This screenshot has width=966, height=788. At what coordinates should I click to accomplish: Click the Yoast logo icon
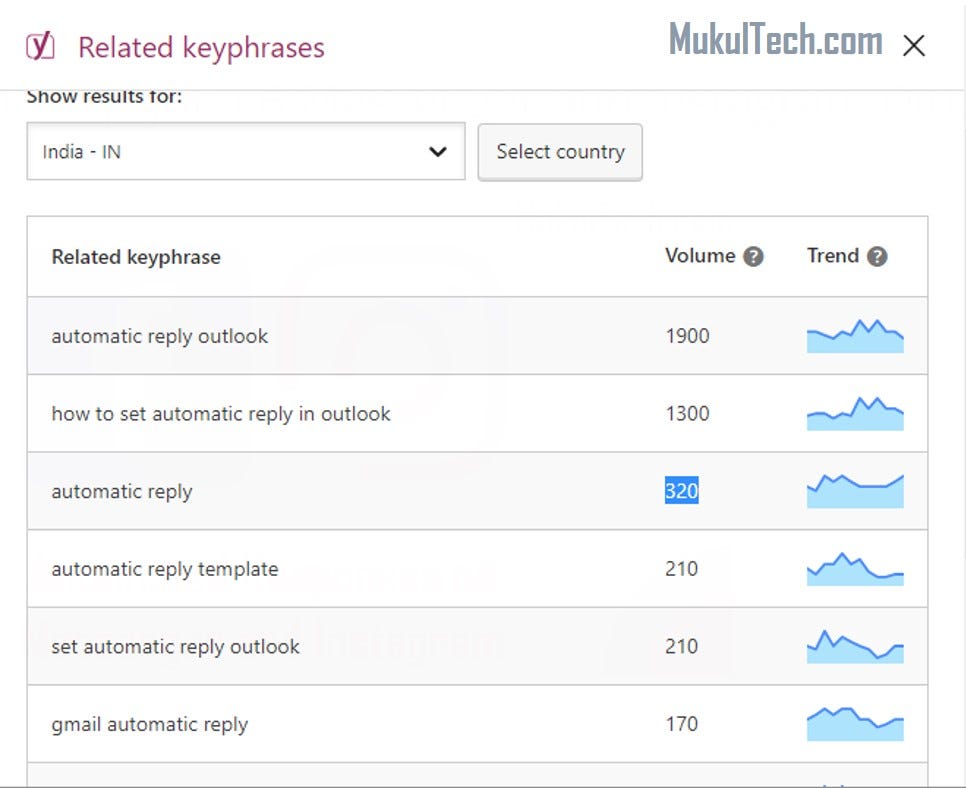tap(40, 46)
